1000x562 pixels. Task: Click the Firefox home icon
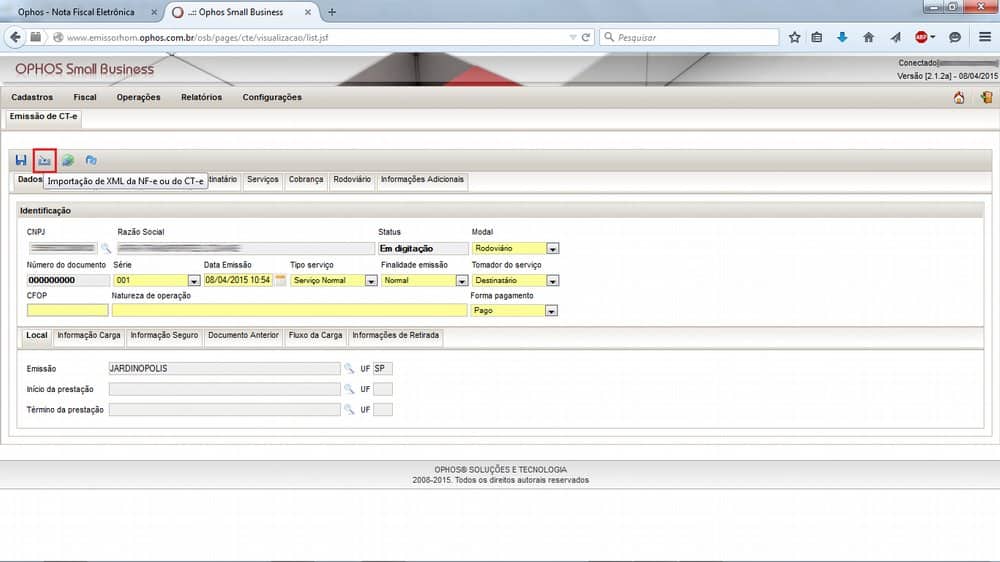coord(868,37)
